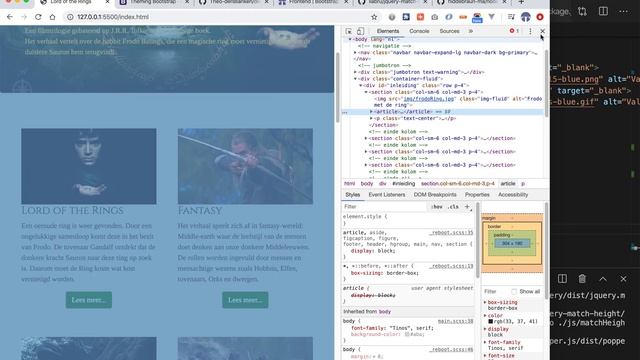The image size is (640, 360).
Task: Click the Lees meer button under Fantasy
Action: coord(245,300)
